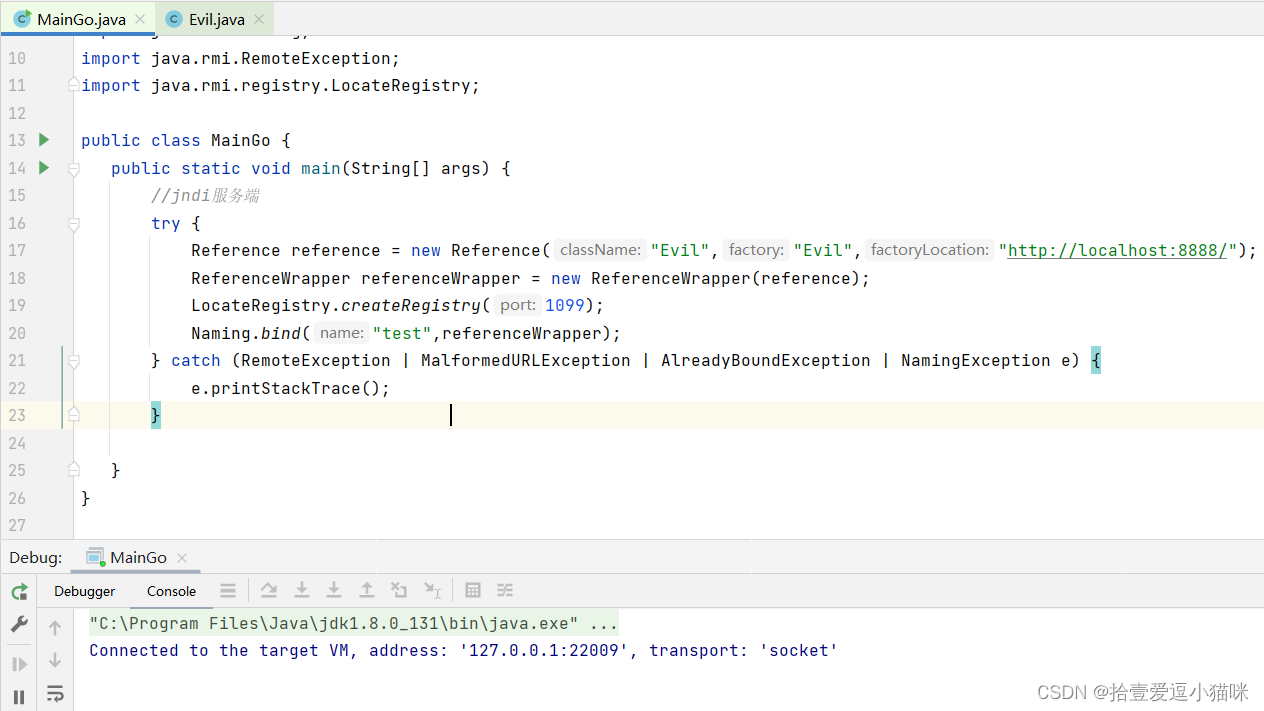Open debugger settings wrench

[19, 625]
